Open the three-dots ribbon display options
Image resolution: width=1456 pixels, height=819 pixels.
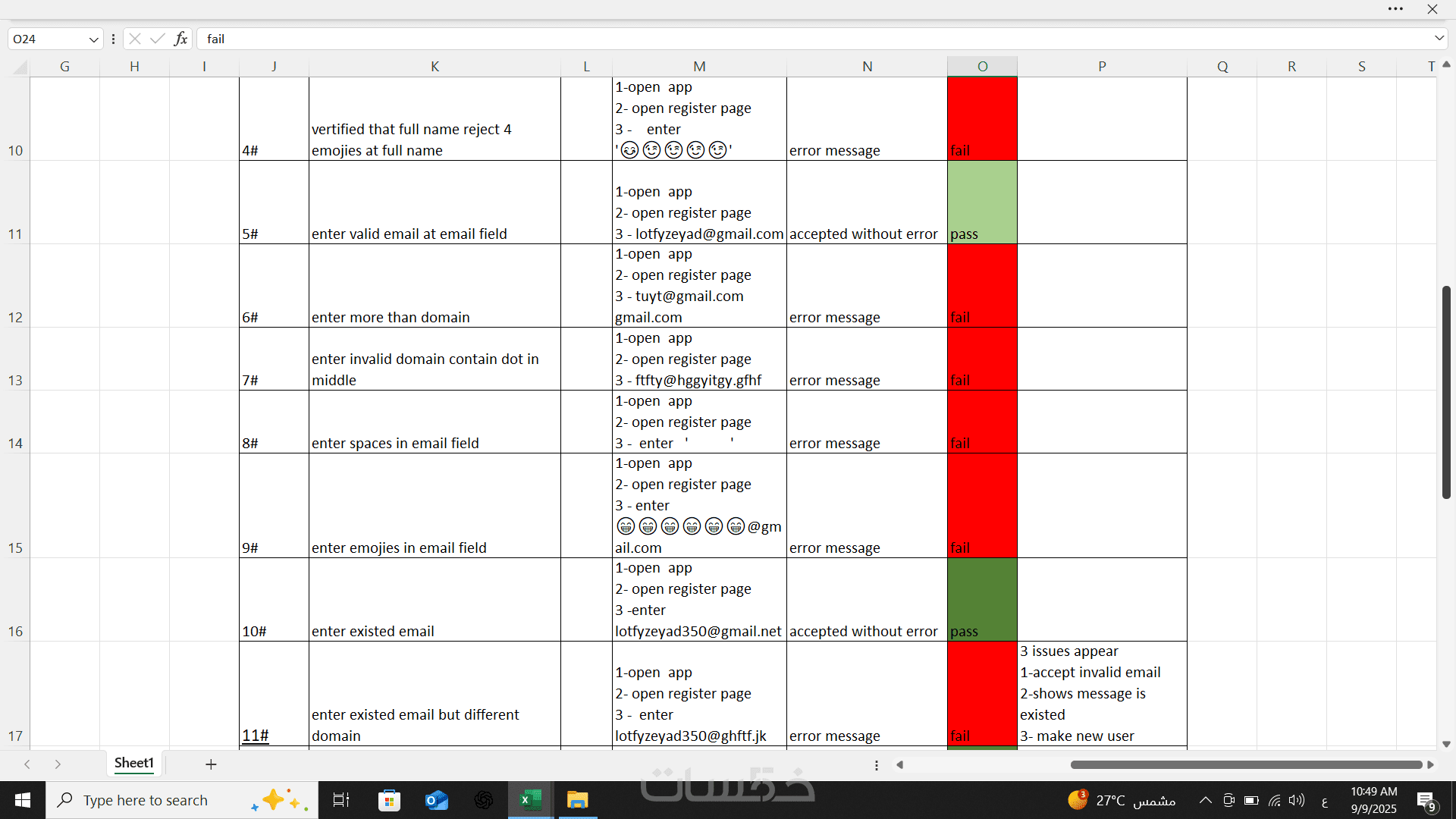click(x=1395, y=9)
